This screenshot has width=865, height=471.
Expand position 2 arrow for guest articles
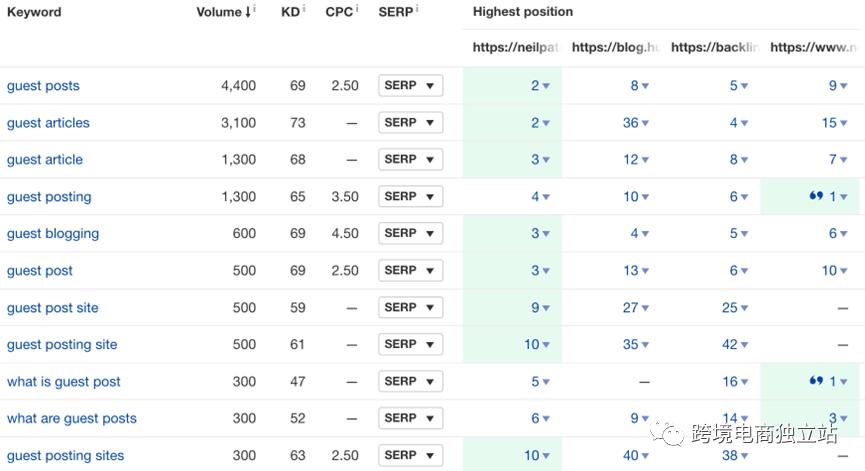(546, 124)
